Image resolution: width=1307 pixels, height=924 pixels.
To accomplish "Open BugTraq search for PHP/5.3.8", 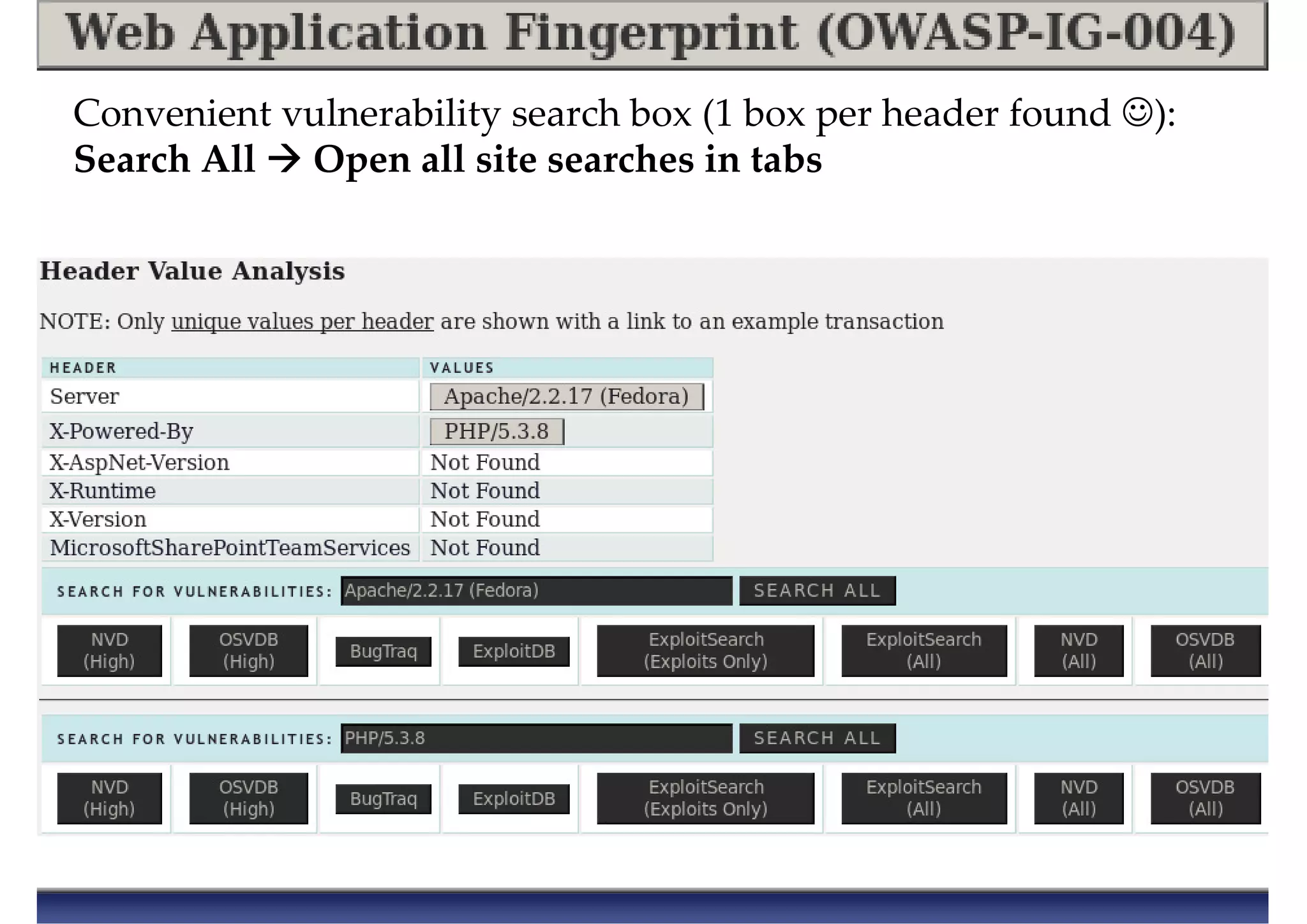I will [x=383, y=799].
